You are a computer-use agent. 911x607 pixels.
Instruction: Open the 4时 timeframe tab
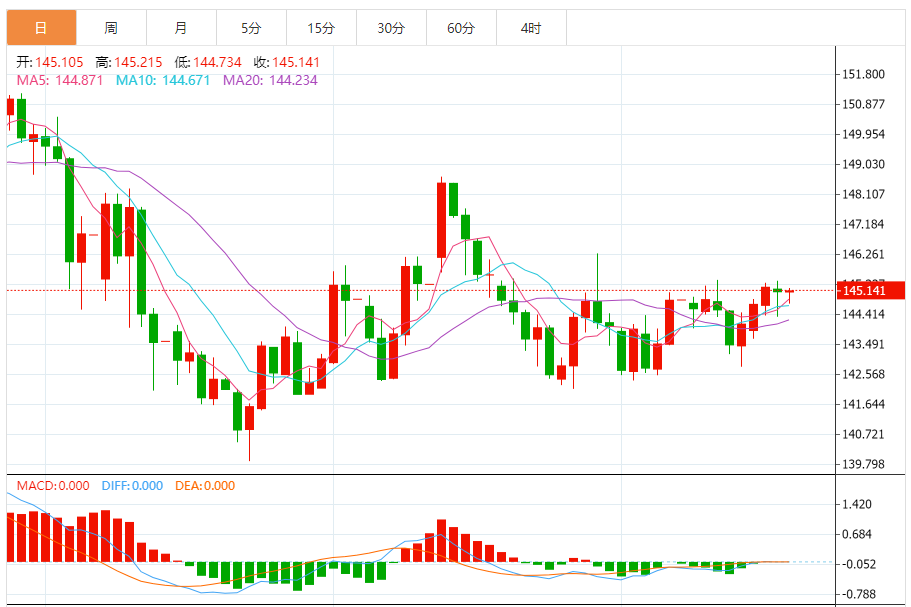531,28
